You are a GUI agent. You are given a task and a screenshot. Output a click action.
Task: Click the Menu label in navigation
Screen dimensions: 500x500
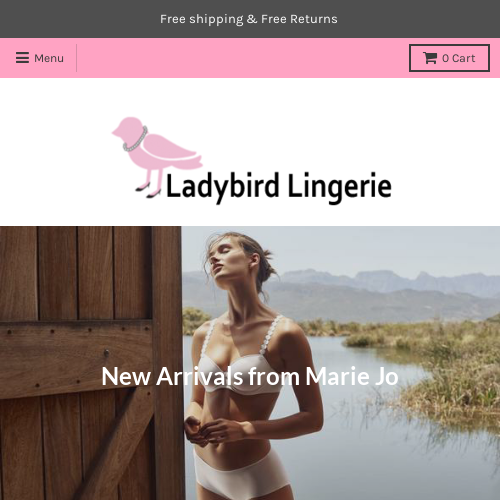pyautogui.click(x=49, y=58)
